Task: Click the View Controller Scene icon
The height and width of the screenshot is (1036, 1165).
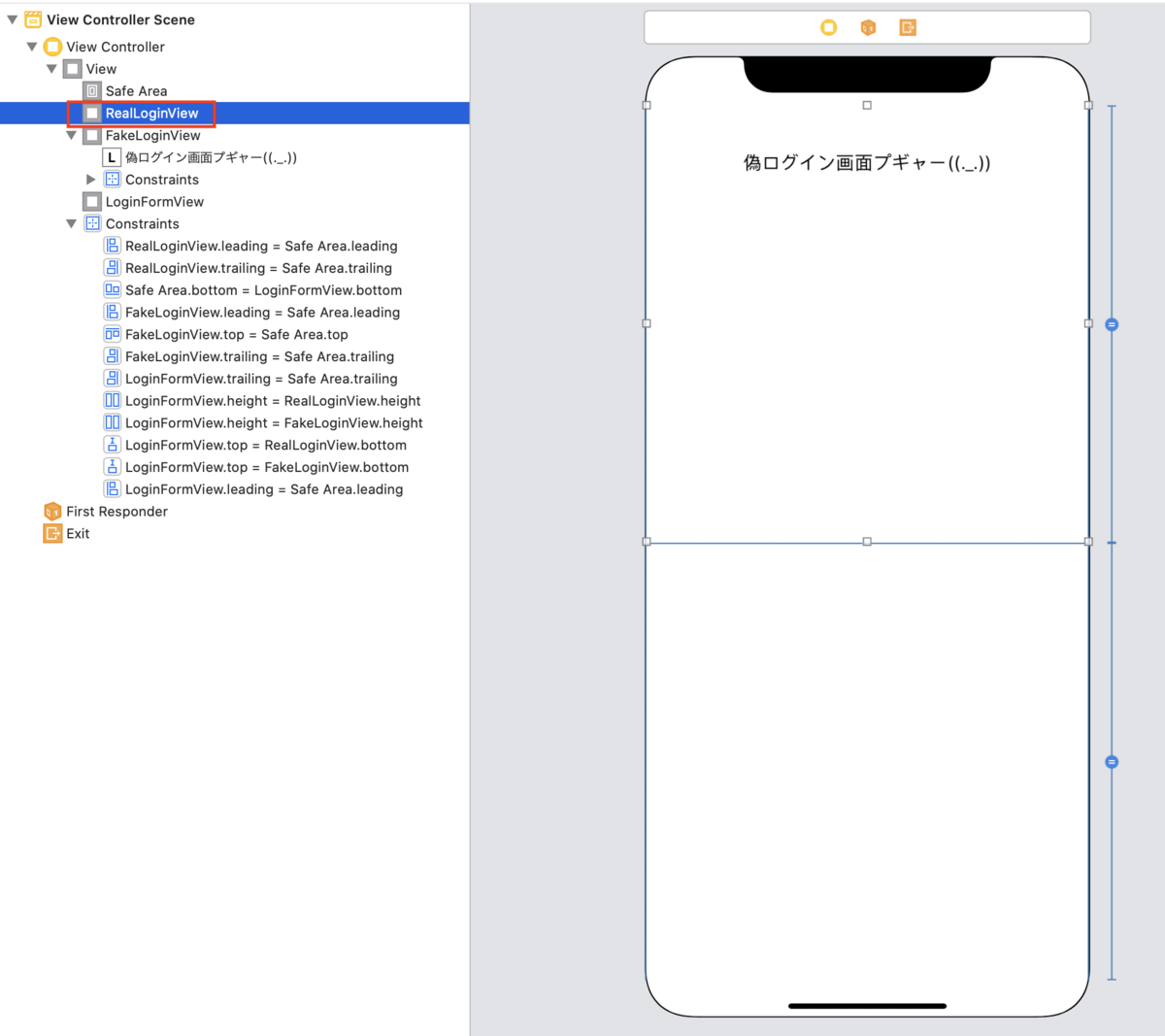Action: click(32, 19)
